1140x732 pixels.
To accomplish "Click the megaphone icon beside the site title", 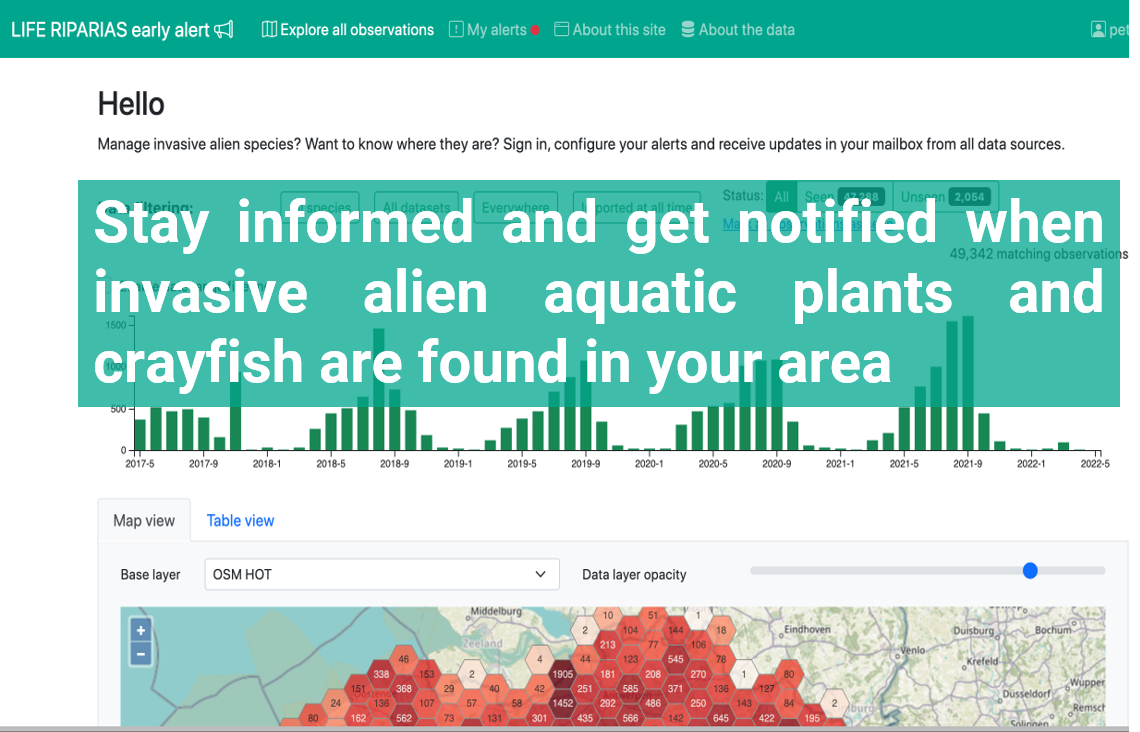I will [224, 30].
